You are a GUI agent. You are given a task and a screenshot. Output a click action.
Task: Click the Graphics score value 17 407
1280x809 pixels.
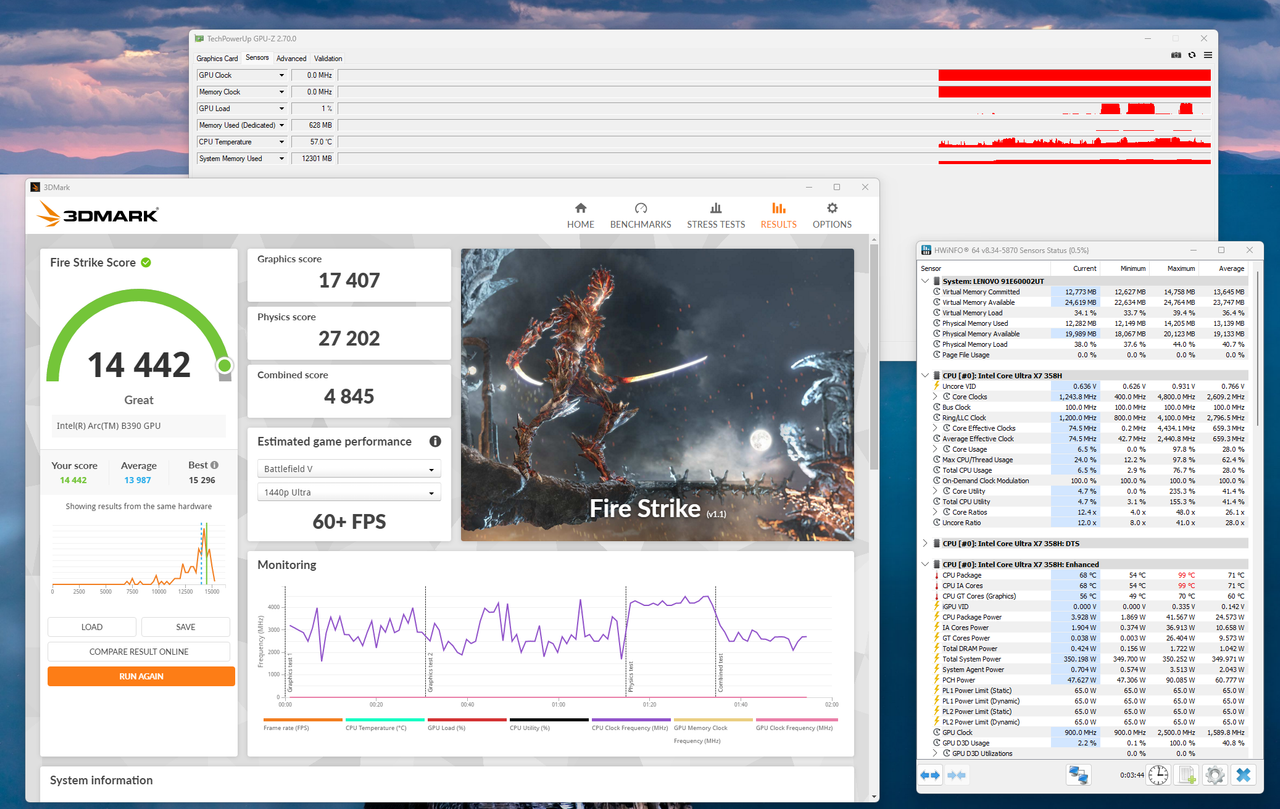(349, 281)
